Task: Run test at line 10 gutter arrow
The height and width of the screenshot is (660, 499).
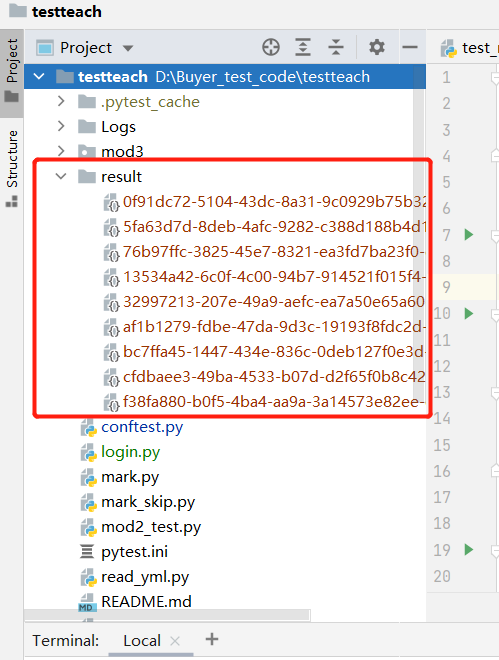Action: click(469, 314)
